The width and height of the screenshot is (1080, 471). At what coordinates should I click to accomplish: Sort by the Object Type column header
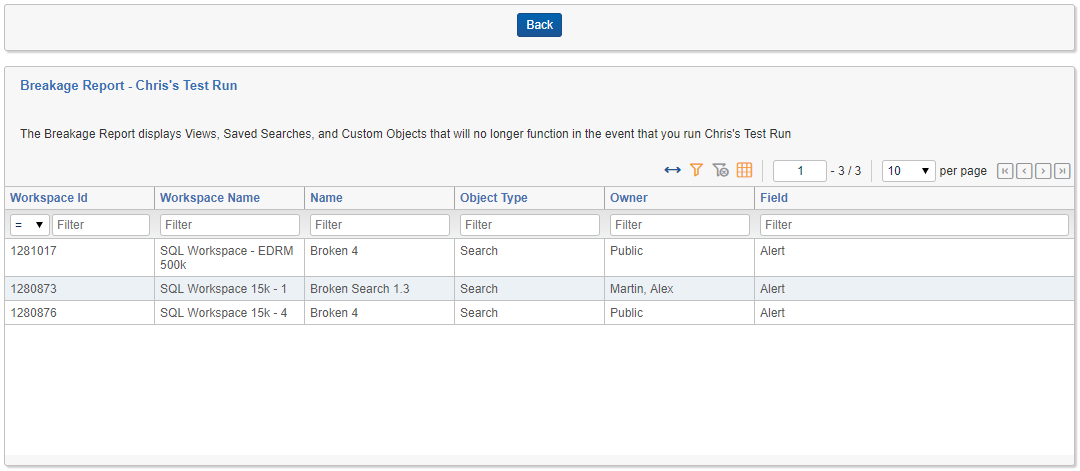pos(494,198)
